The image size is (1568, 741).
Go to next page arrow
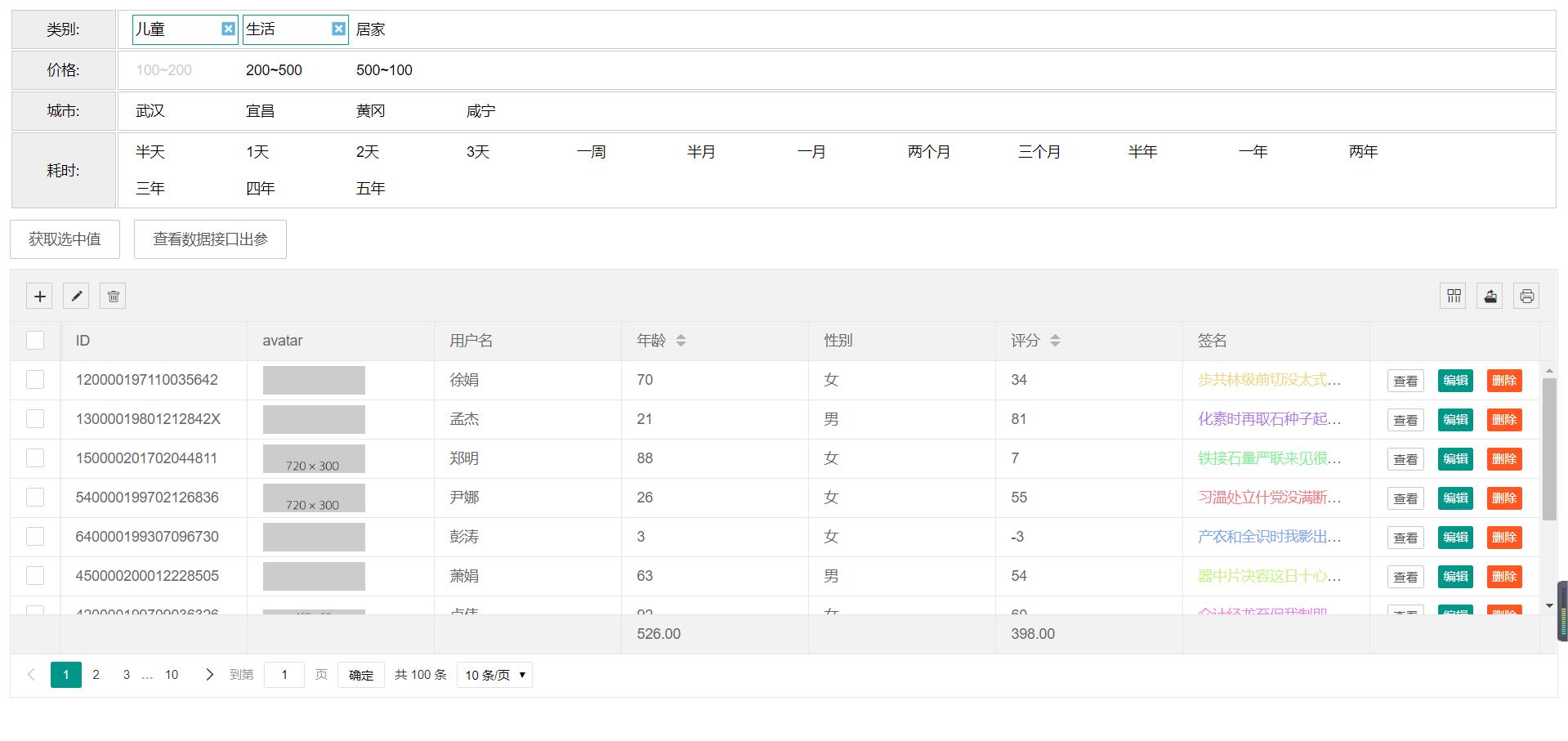coord(209,675)
